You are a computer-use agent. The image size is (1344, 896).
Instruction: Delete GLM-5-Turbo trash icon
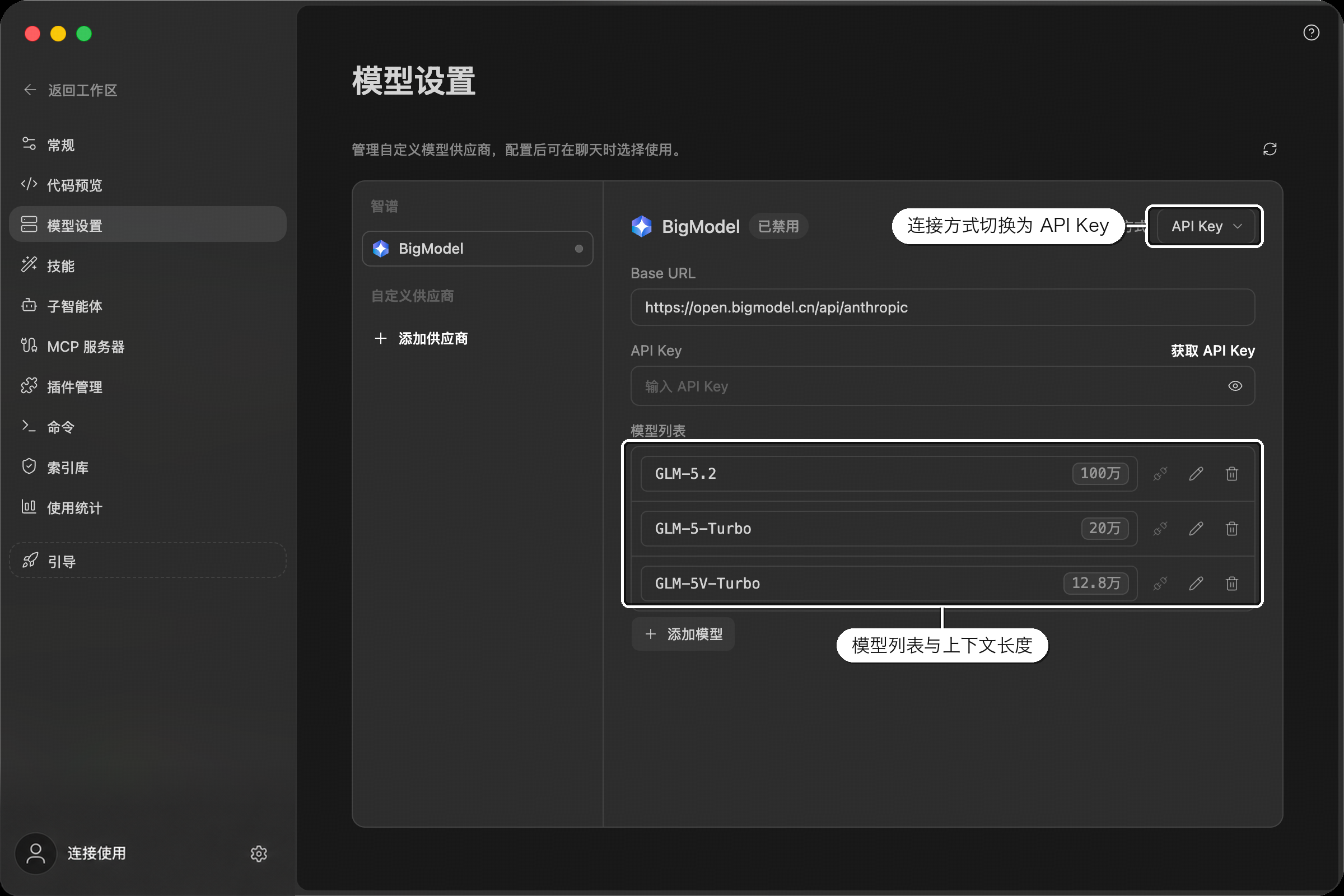[x=1232, y=529]
